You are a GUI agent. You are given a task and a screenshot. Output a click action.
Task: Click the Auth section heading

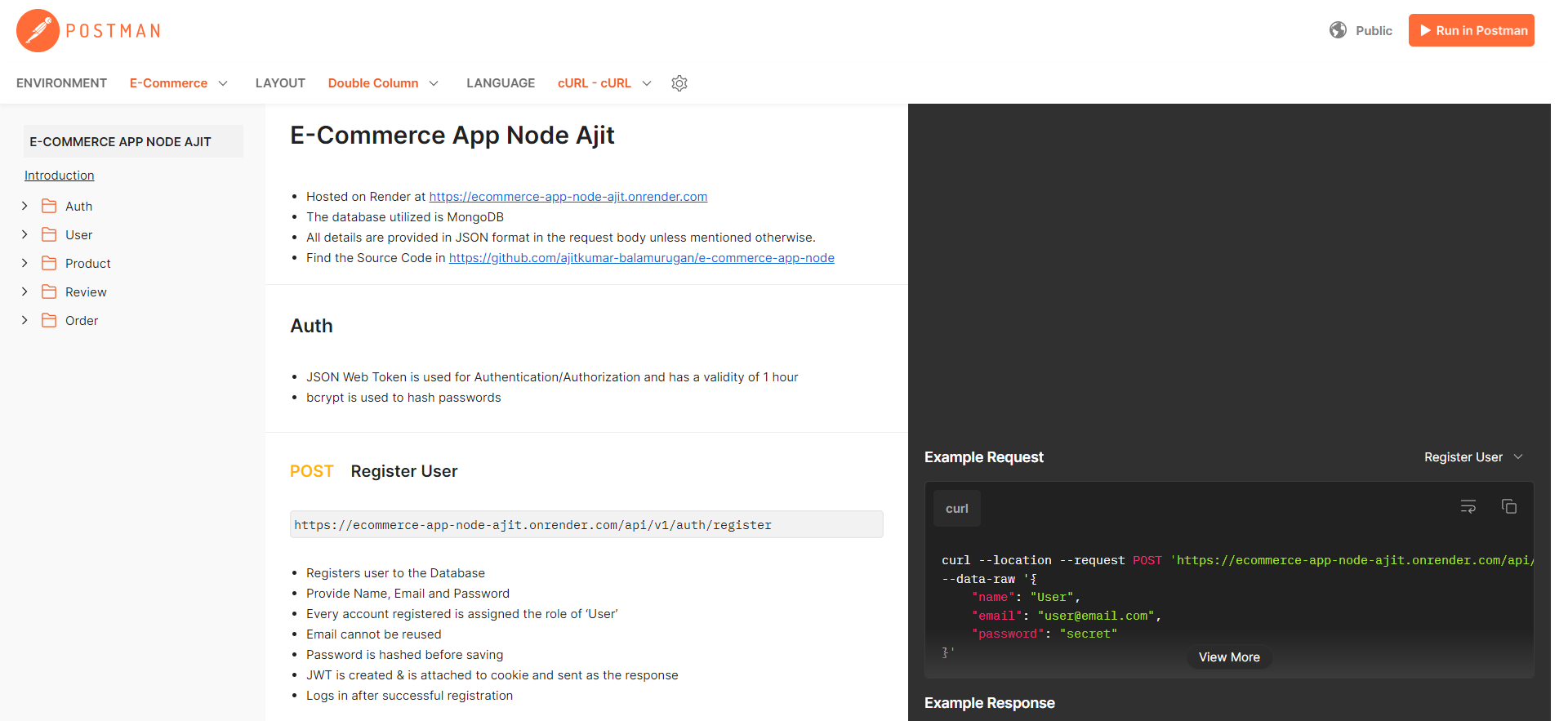point(312,326)
